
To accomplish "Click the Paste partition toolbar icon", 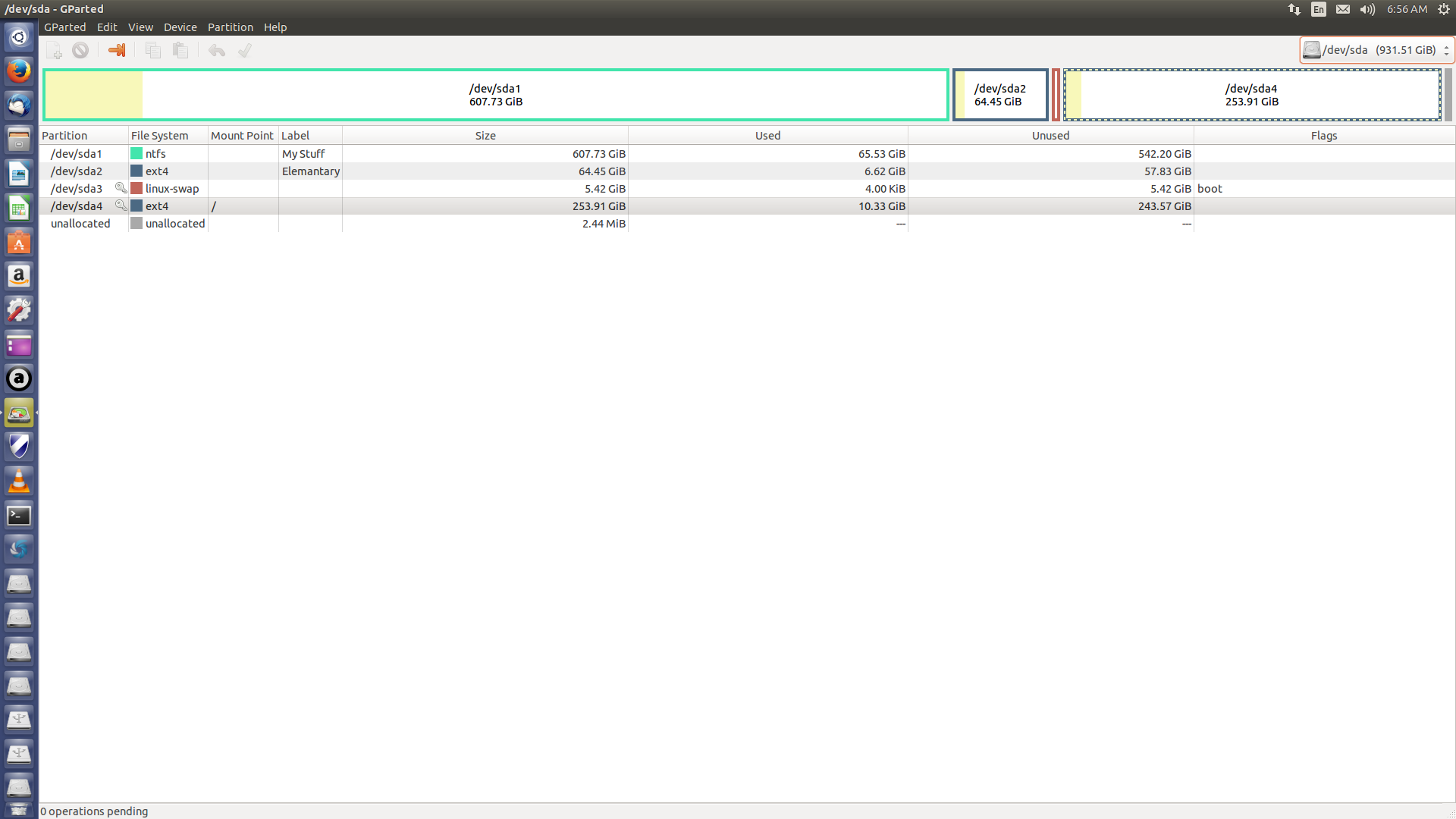I will [x=180, y=51].
